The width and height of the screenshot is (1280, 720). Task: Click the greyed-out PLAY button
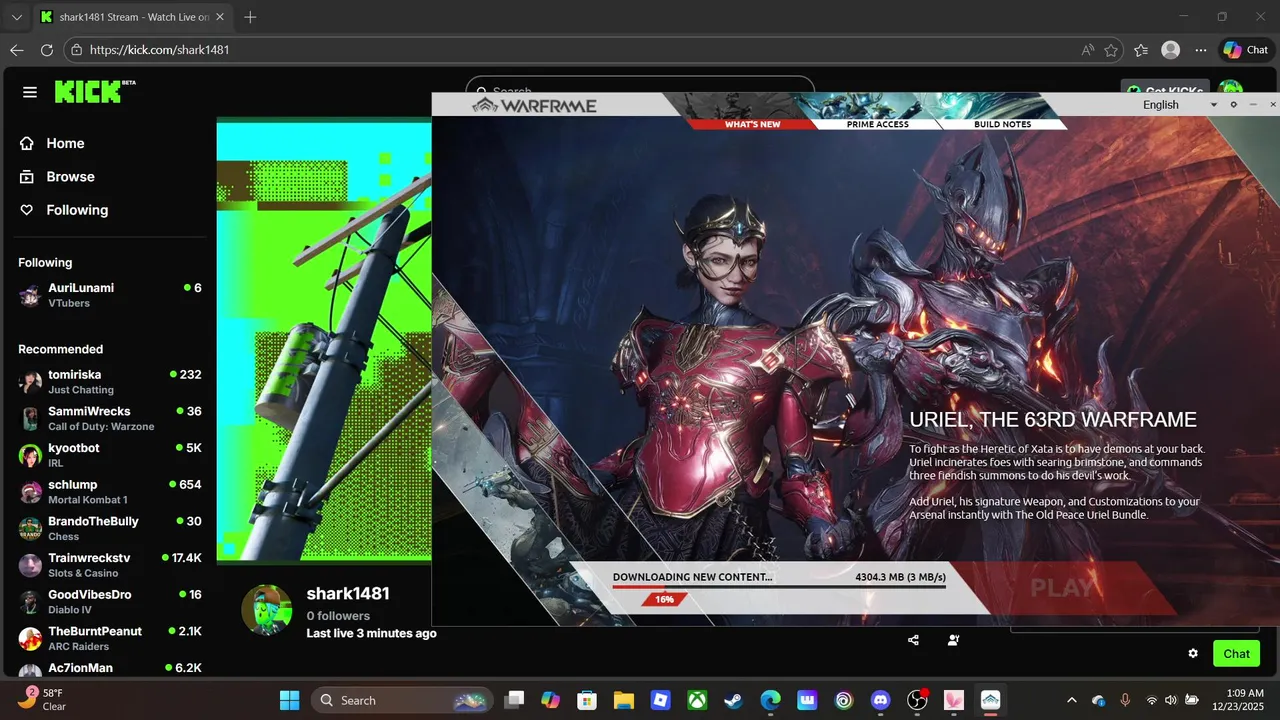point(1062,588)
